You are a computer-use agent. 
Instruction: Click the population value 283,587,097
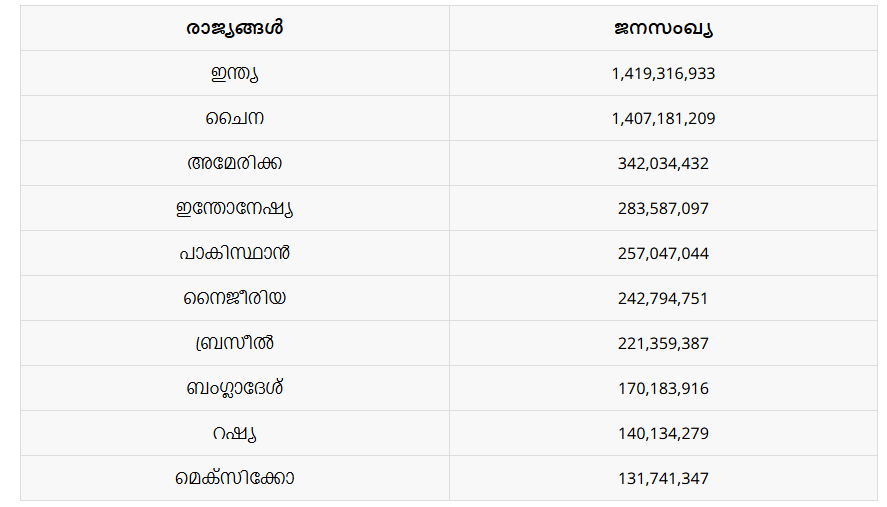(x=663, y=208)
